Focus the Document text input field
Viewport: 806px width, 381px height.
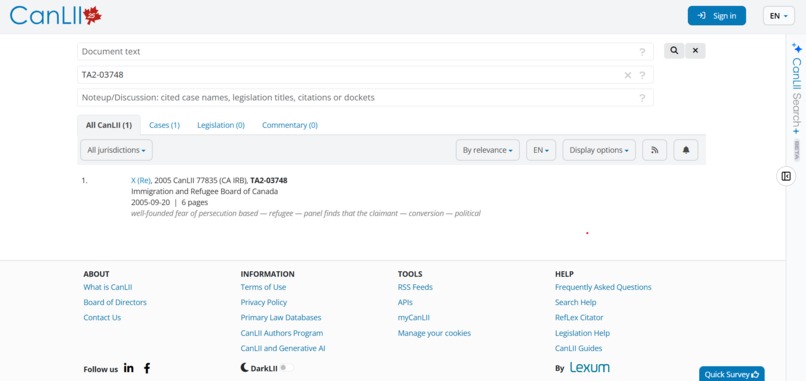pyautogui.click(x=365, y=51)
